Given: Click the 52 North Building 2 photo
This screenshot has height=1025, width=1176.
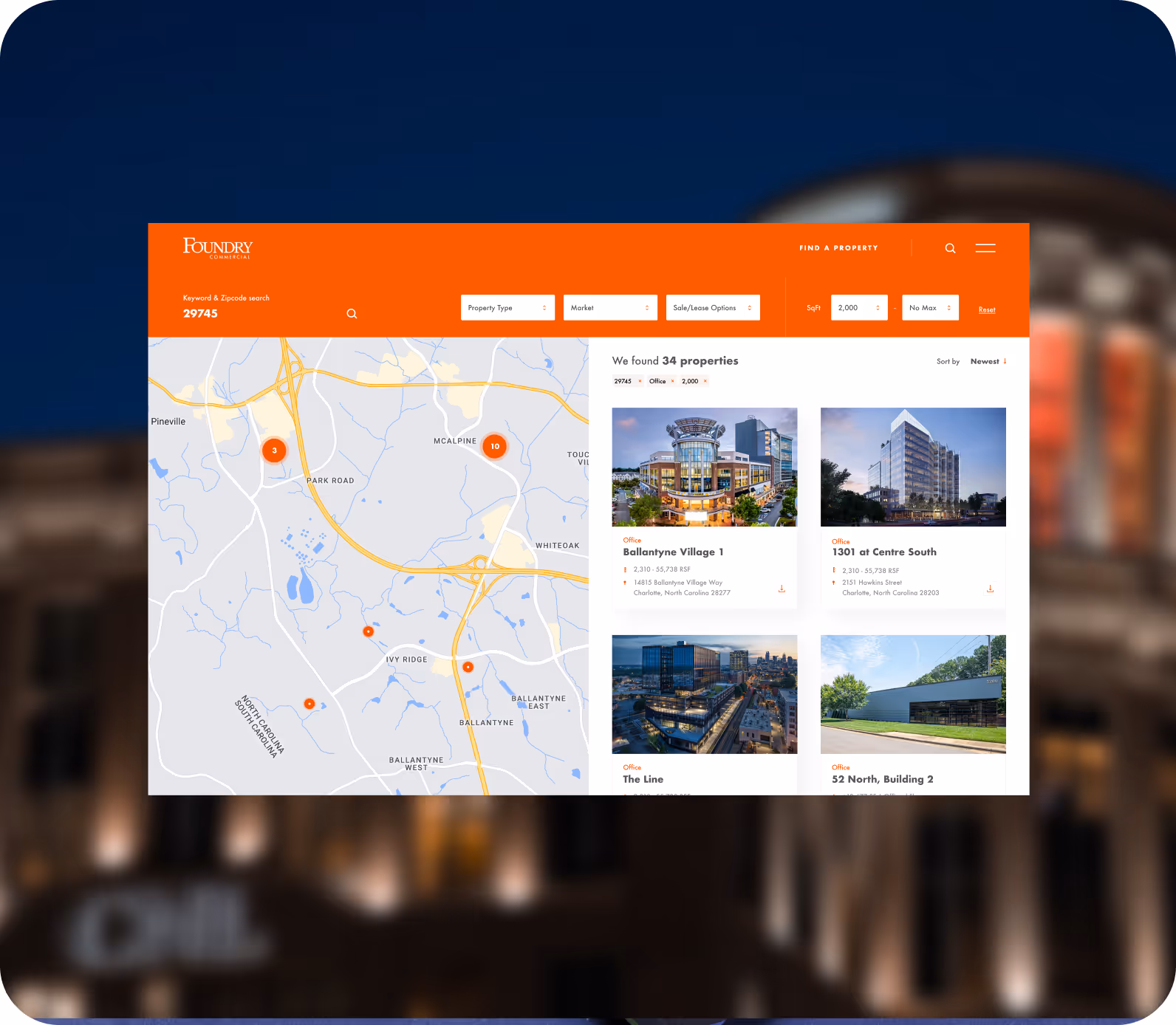Looking at the screenshot, I should click(913, 694).
